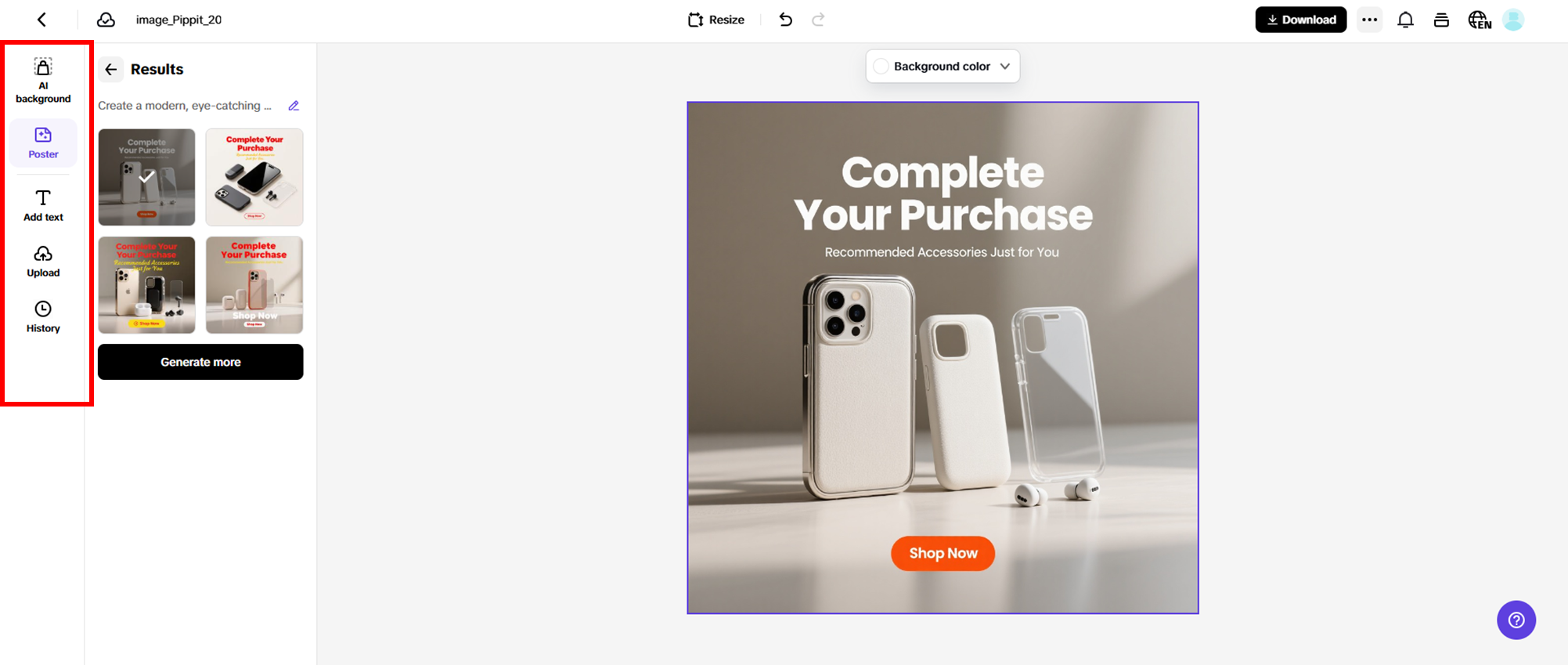
Task: Select the Poster tab in sidebar
Action: tap(43, 143)
